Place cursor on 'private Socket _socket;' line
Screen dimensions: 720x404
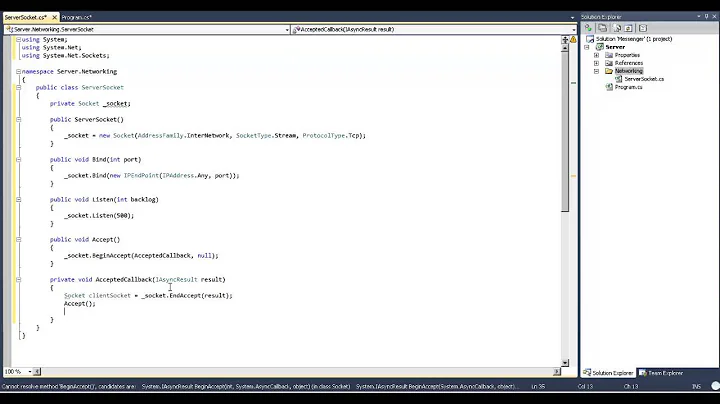[90, 104]
